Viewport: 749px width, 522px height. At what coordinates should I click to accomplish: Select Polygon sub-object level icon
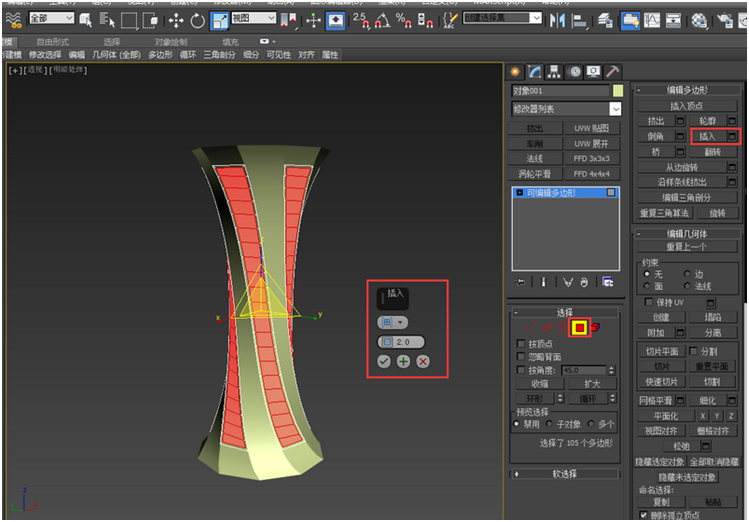tap(579, 328)
